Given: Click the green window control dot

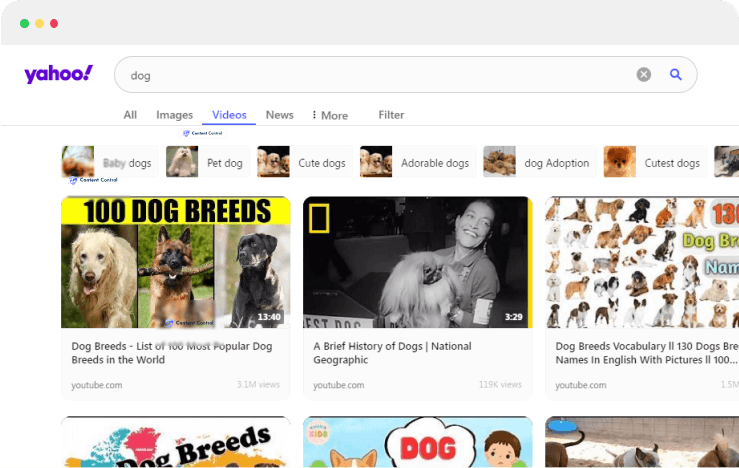Looking at the screenshot, I should (25, 24).
